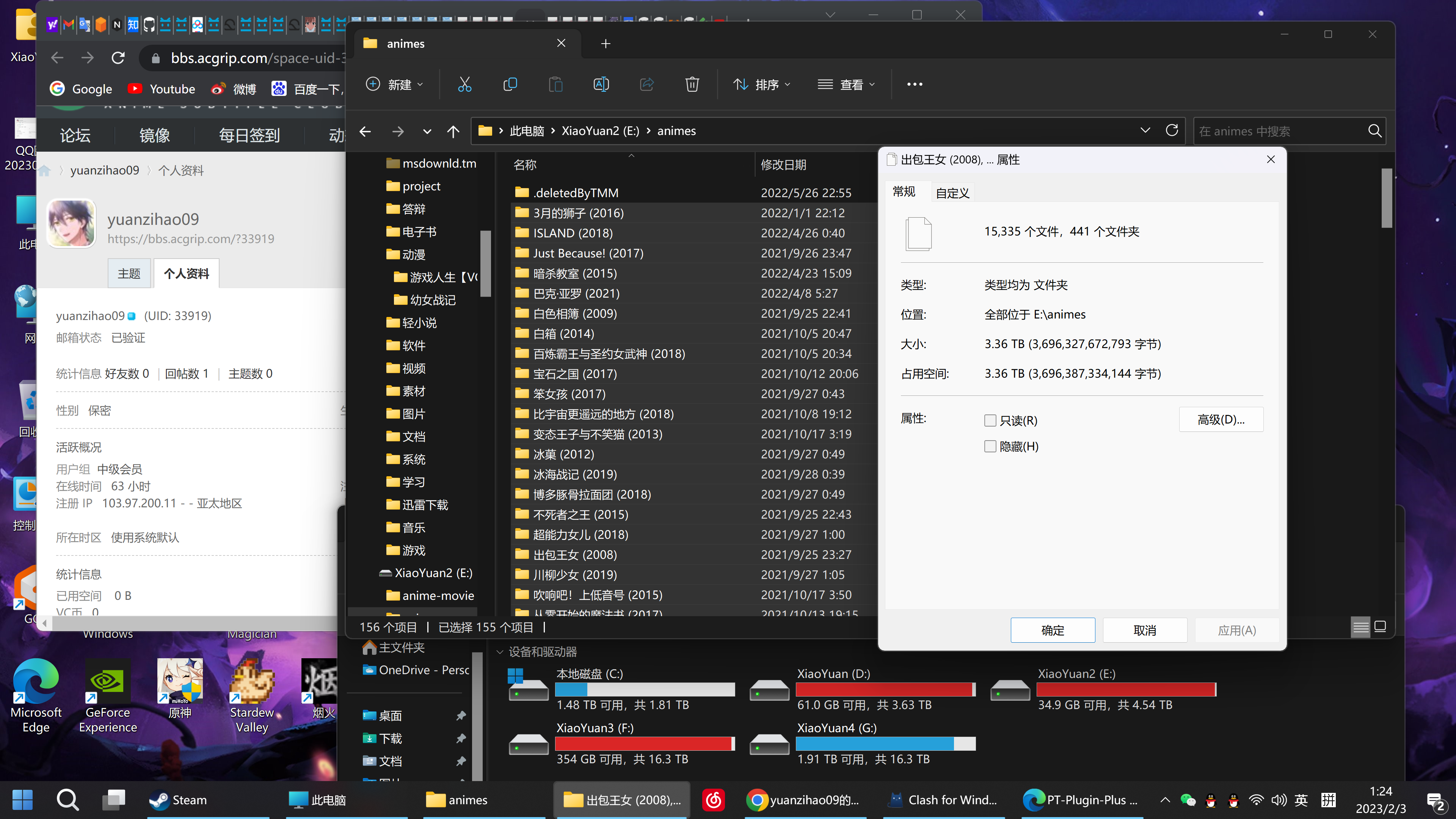Open the Windows Start menu
Image resolution: width=1456 pixels, height=819 pixels.
tap(23, 800)
